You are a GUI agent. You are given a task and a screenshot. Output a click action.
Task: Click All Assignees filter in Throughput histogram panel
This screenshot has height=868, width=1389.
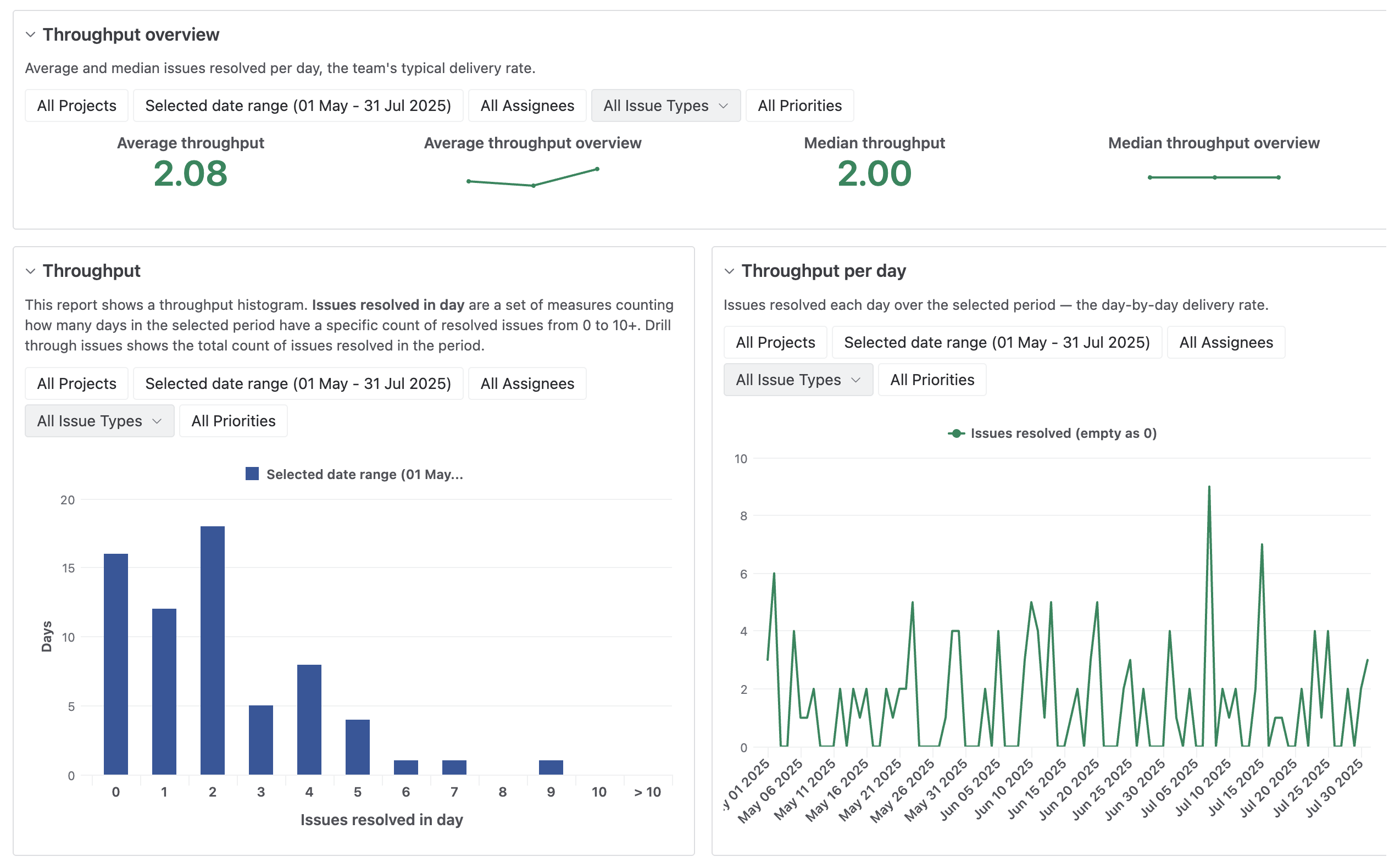pyautogui.click(x=527, y=383)
